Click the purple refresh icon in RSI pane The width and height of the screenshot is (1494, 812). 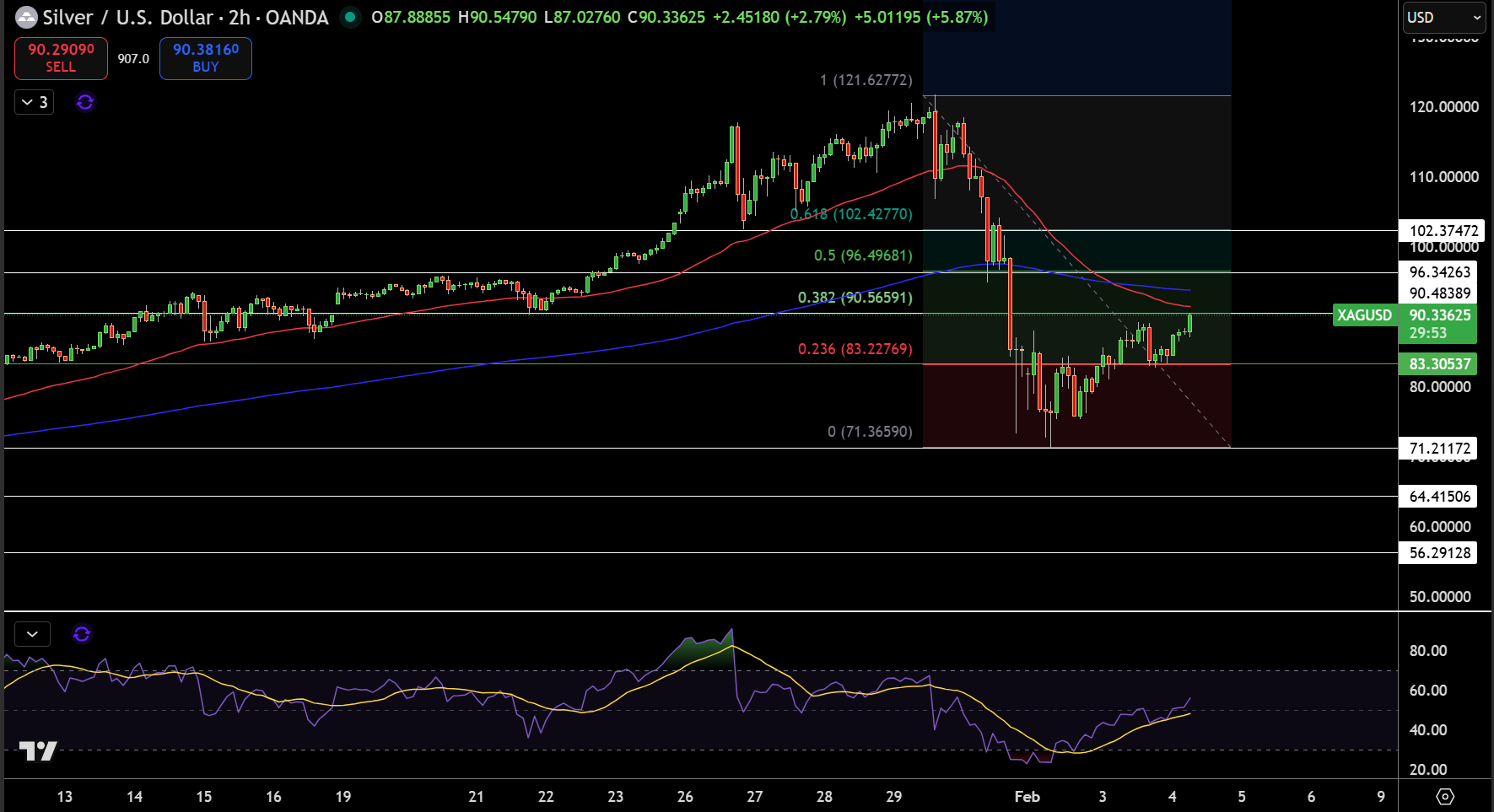point(82,633)
